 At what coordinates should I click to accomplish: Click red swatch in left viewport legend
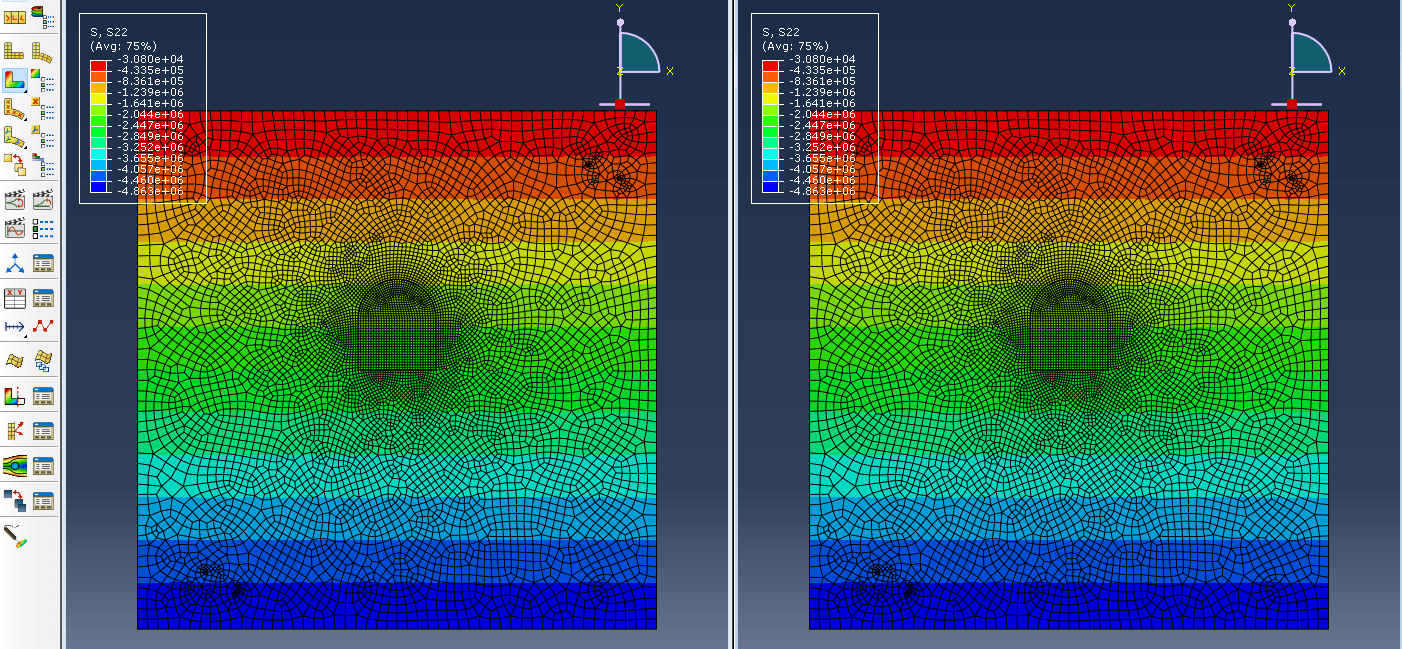pyautogui.click(x=98, y=65)
